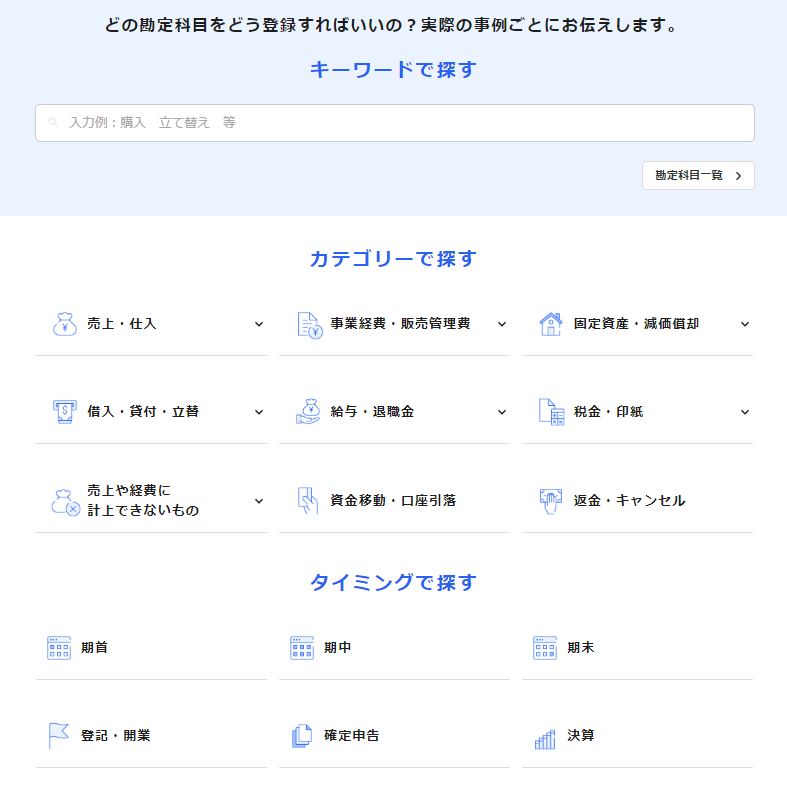Expand the 売上・仕入 category chevron
The image size is (787, 792).
(x=259, y=324)
